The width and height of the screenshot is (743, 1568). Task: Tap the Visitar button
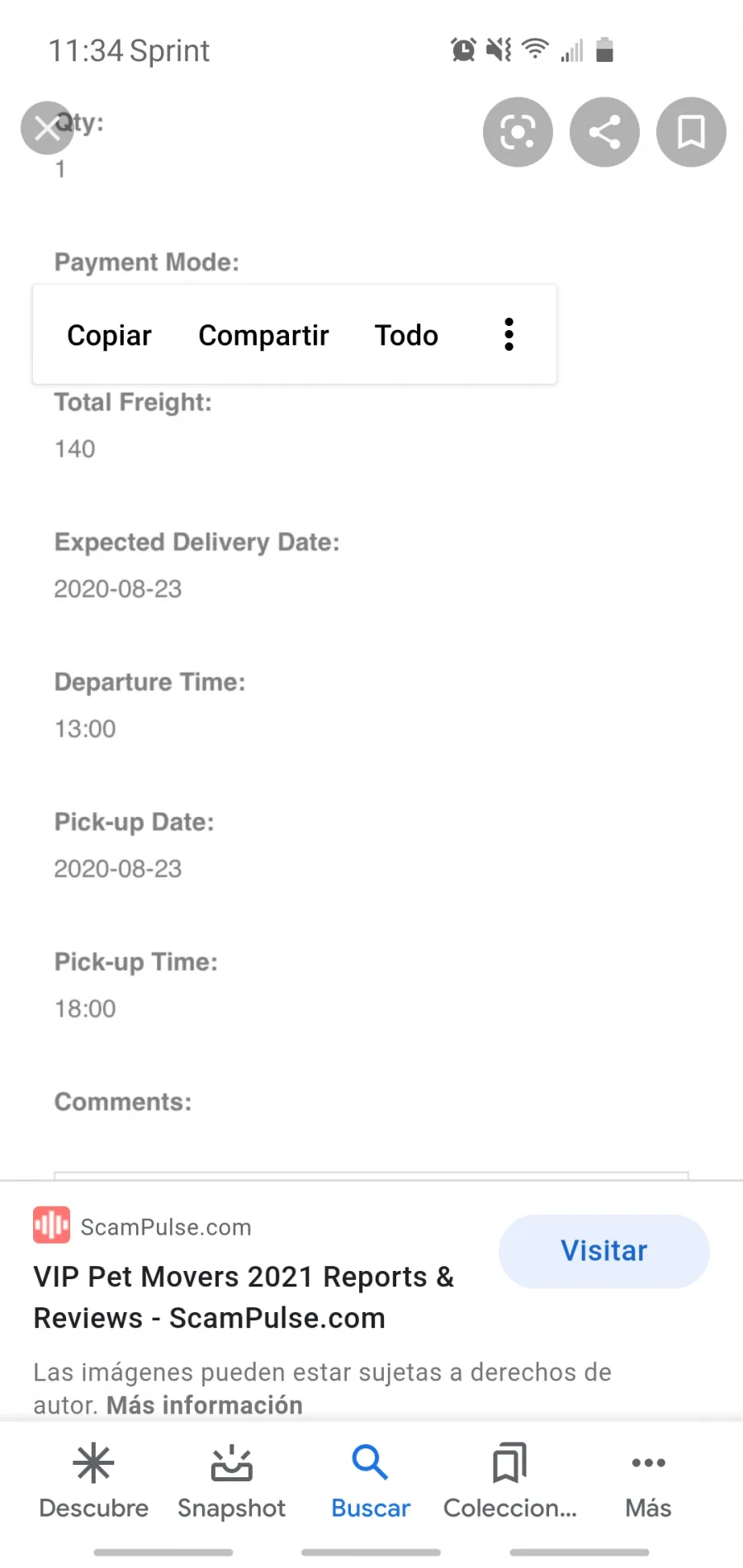coord(604,1251)
